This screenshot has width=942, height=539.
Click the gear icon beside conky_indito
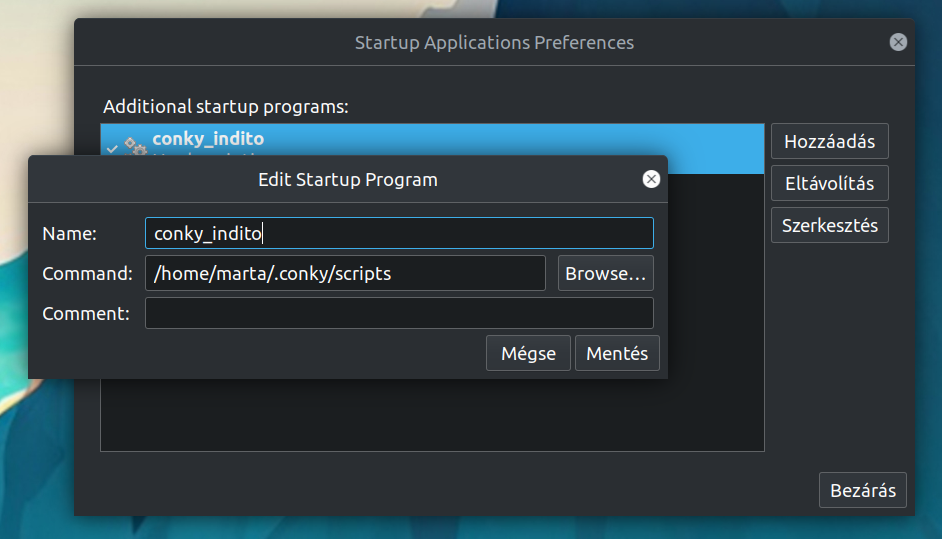pyautogui.click(x=135, y=146)
